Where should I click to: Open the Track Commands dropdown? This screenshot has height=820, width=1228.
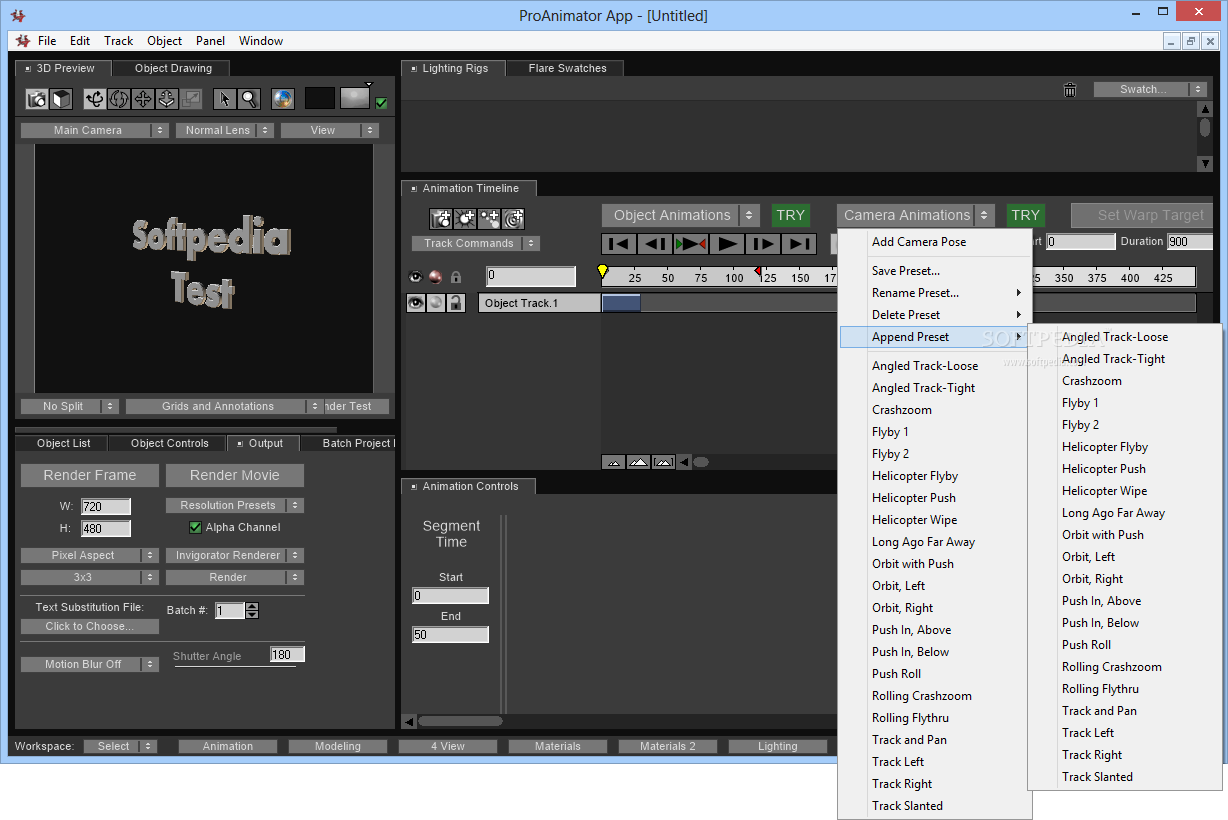click(x=476, y=243)
